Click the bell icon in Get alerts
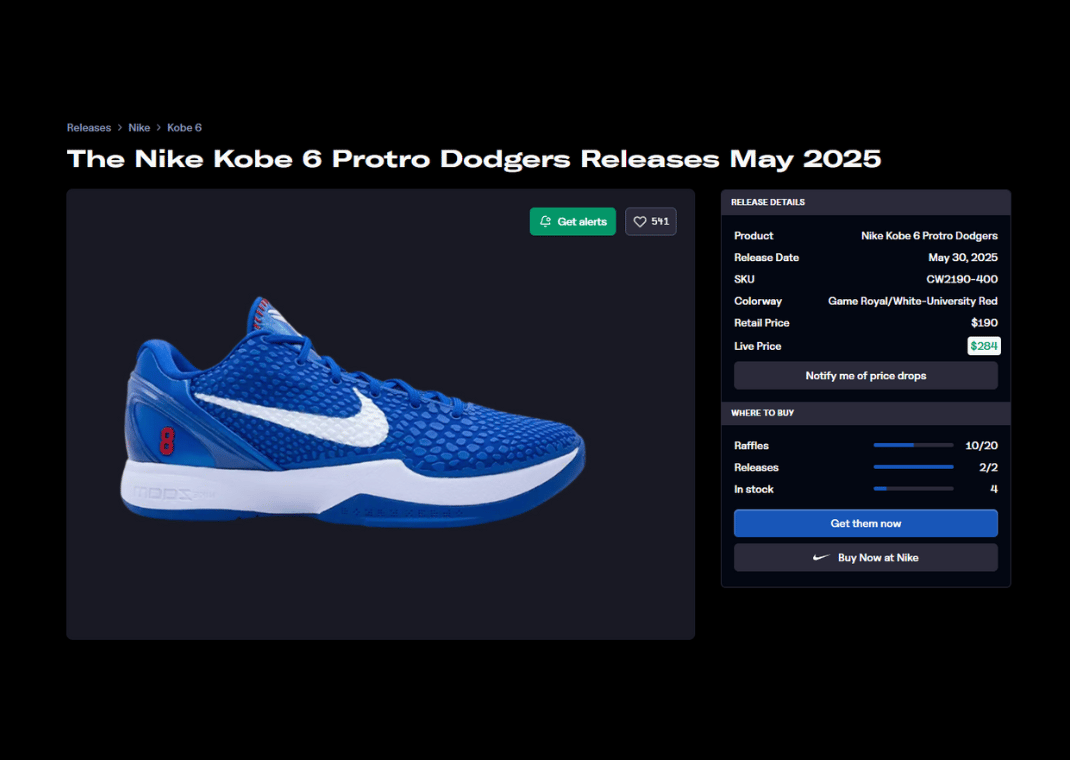Viewport: 1070px width, 760px height. 545,222
